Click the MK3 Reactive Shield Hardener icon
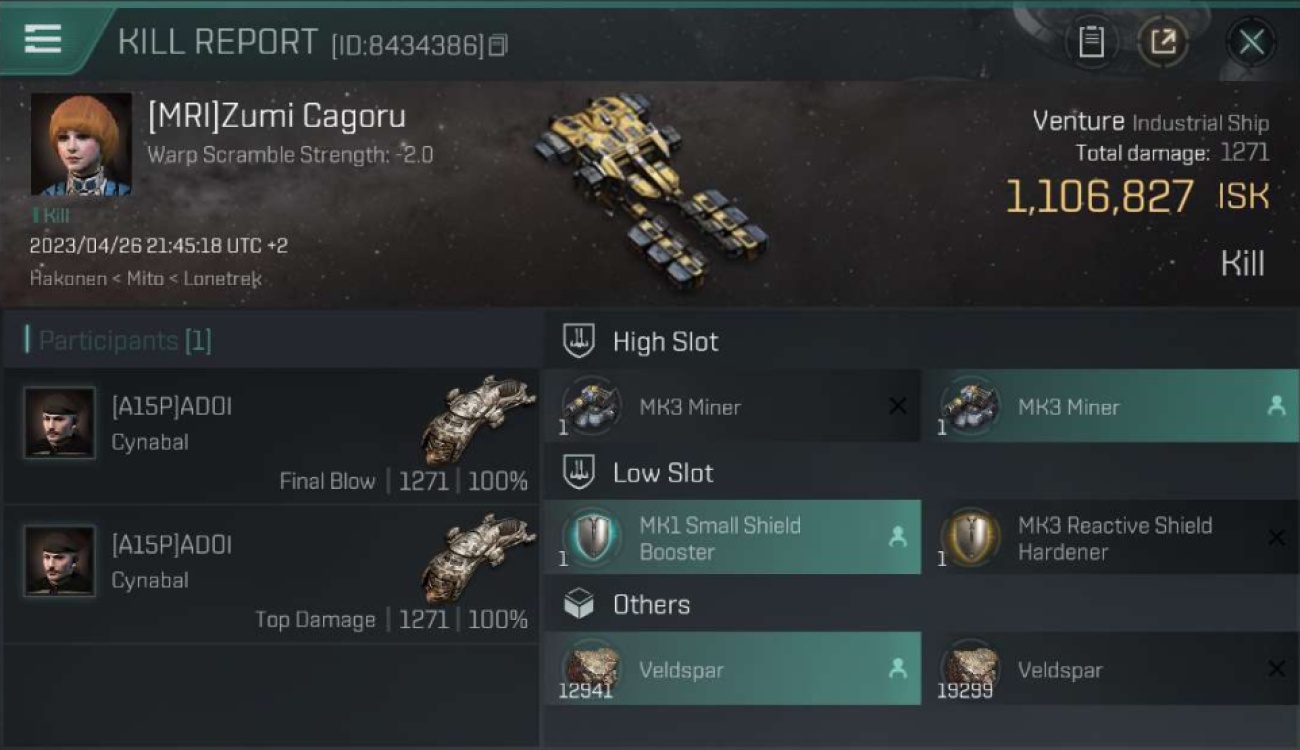This screenshot has width=1300, height=750. tap(970, 538)
